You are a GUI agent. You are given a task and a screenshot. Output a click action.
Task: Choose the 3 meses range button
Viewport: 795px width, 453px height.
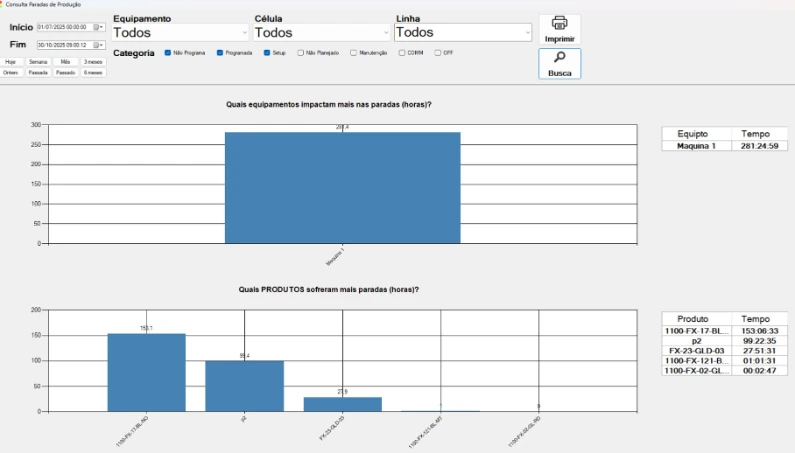click(92, 62)
